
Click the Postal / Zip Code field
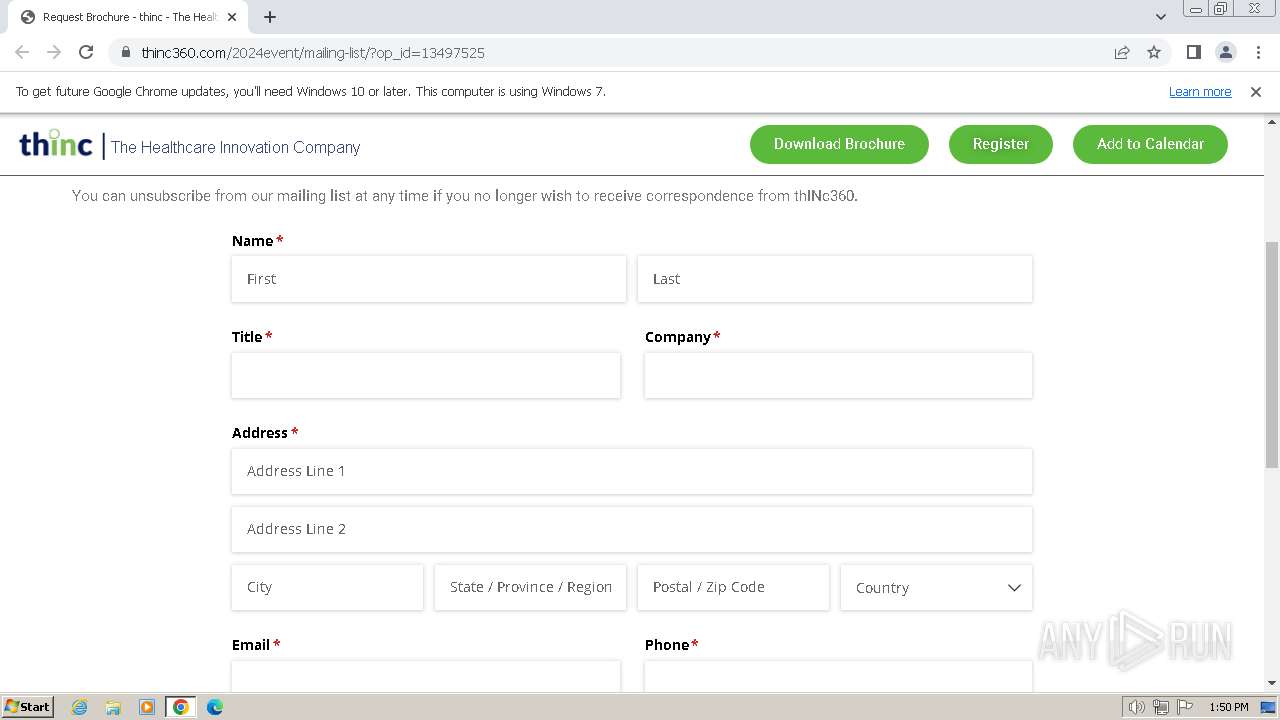(733, 587)
